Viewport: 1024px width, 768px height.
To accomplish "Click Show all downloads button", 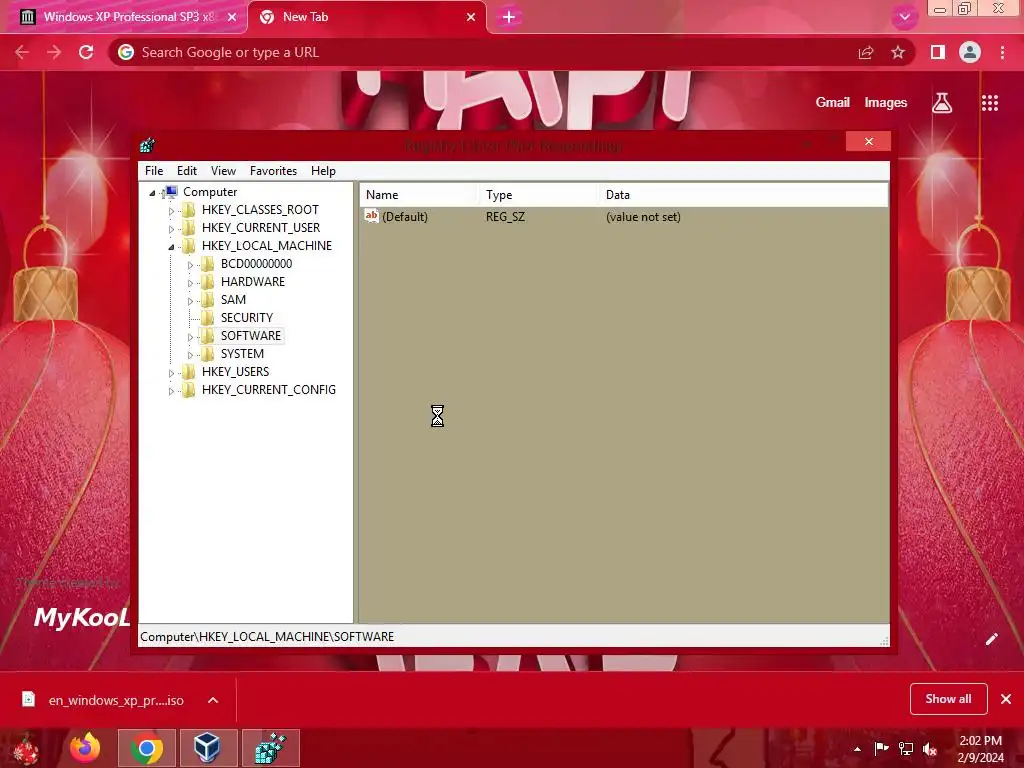I will (948, 699).
